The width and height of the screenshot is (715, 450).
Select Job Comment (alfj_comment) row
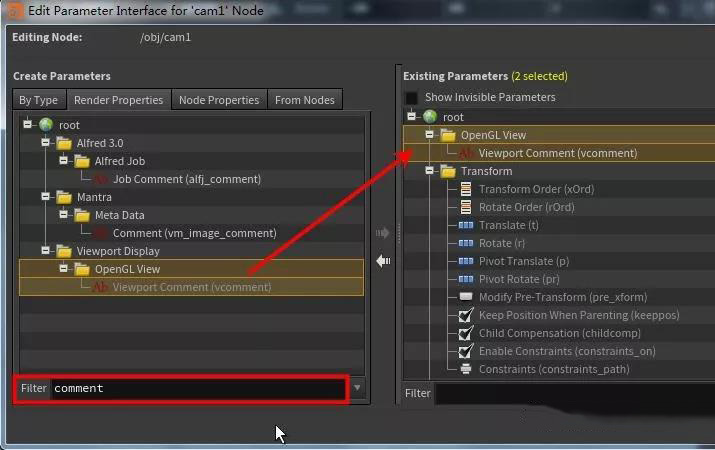[x=192, y=179]
